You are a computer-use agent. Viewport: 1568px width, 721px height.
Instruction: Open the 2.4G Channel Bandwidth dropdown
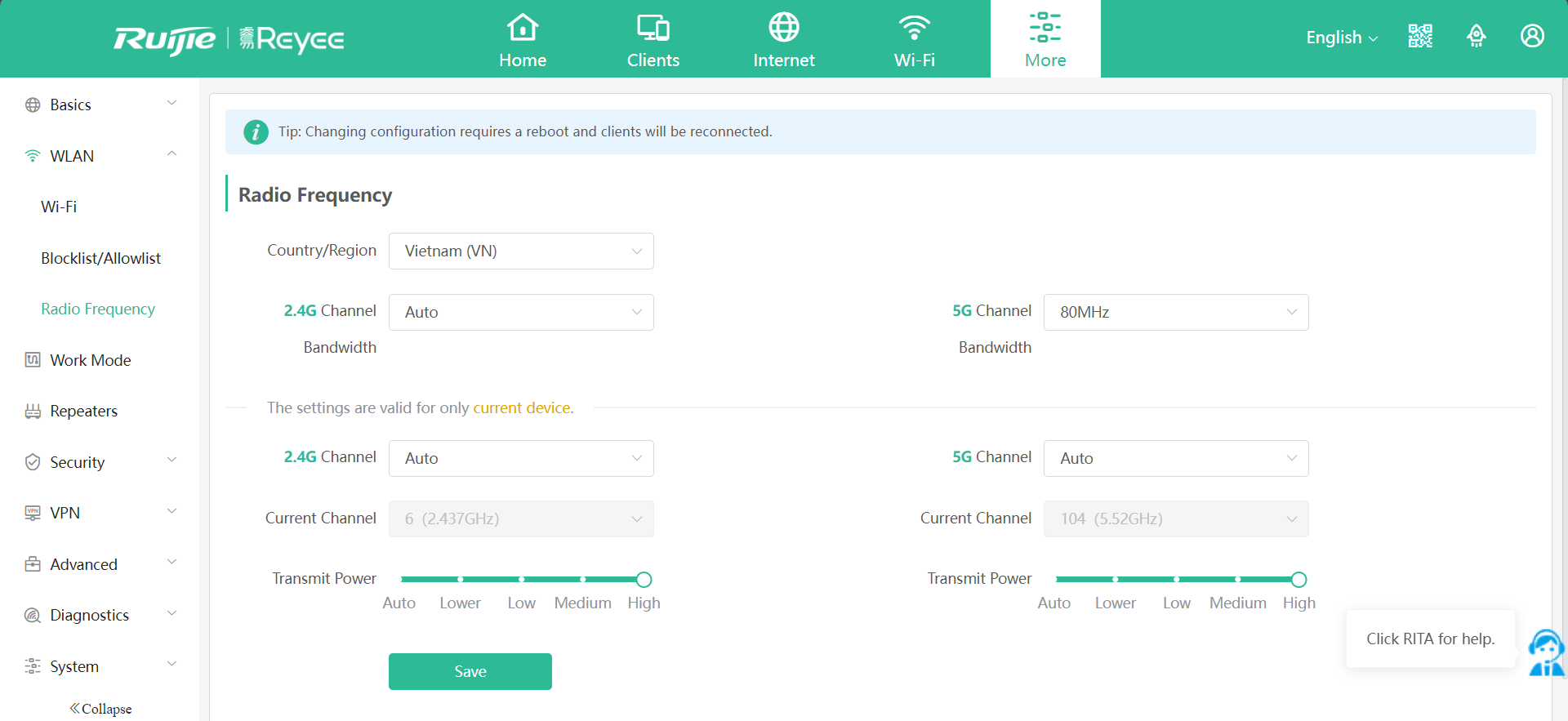521,312
